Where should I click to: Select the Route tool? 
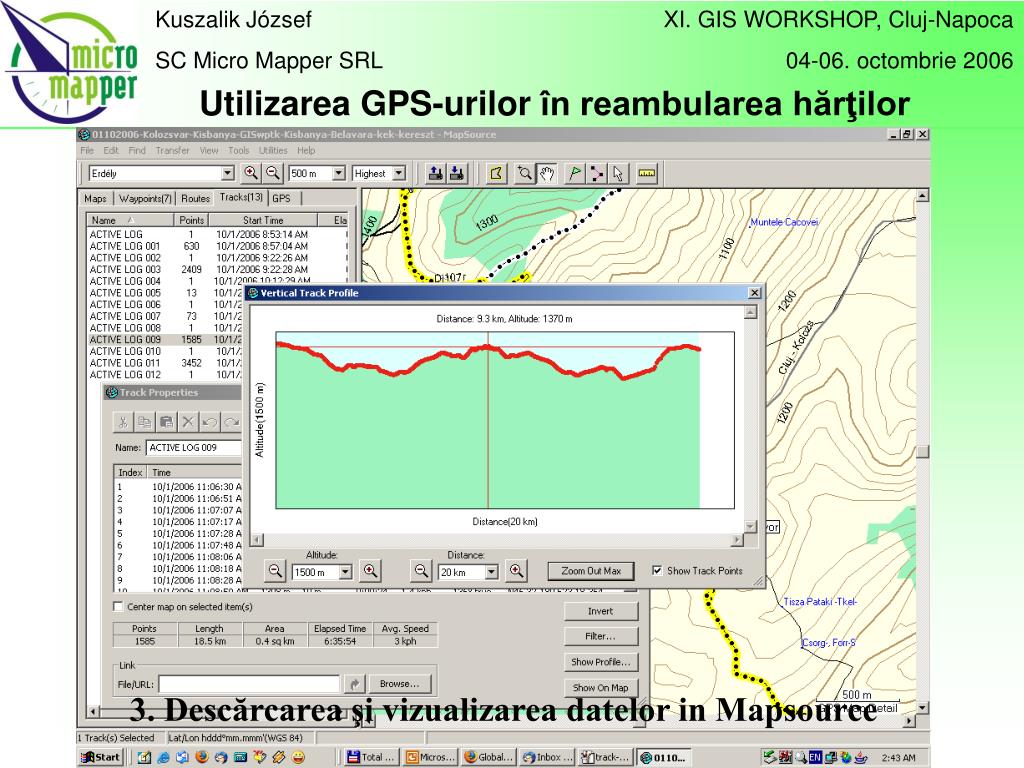[x=596, y=173]
